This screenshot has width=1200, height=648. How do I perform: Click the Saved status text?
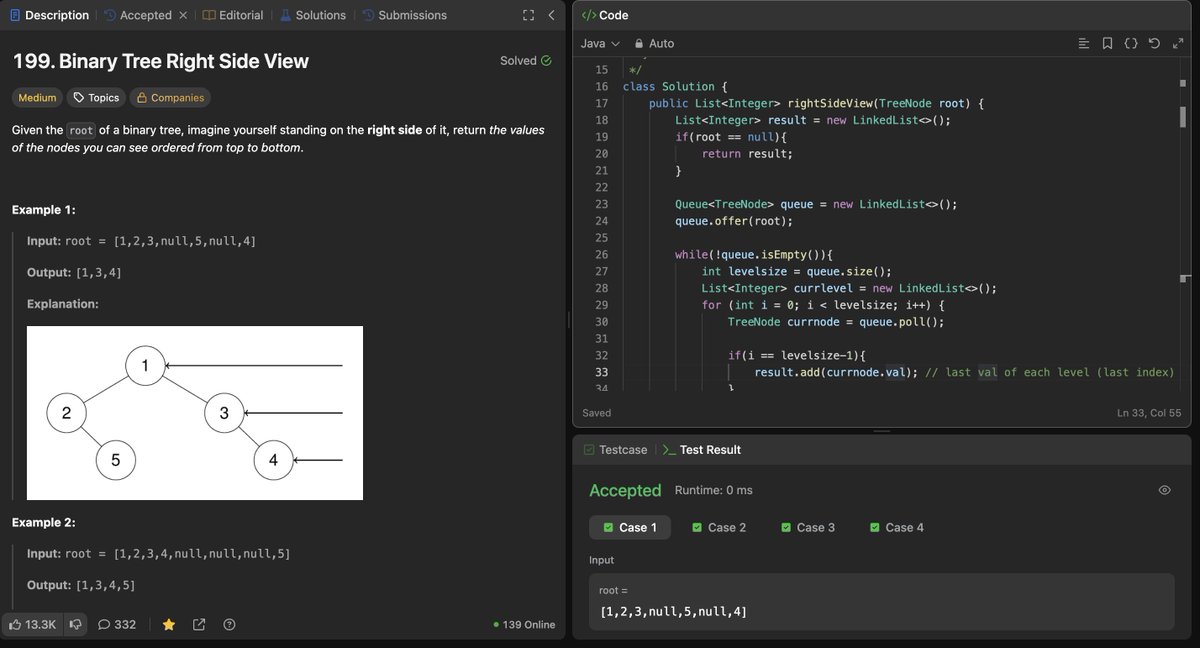tap(597, 413)
